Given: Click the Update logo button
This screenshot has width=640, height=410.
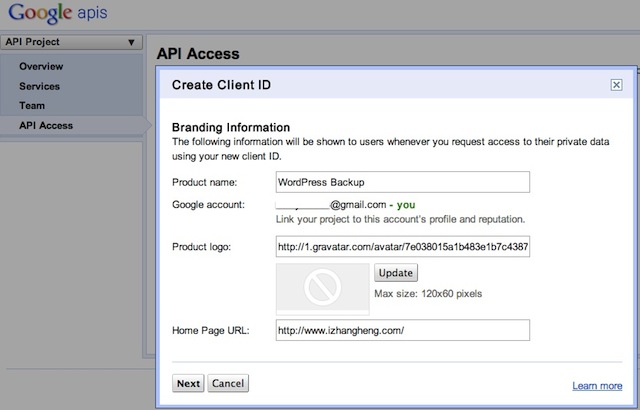Looking at the screenshot, I should pos(396,273).
